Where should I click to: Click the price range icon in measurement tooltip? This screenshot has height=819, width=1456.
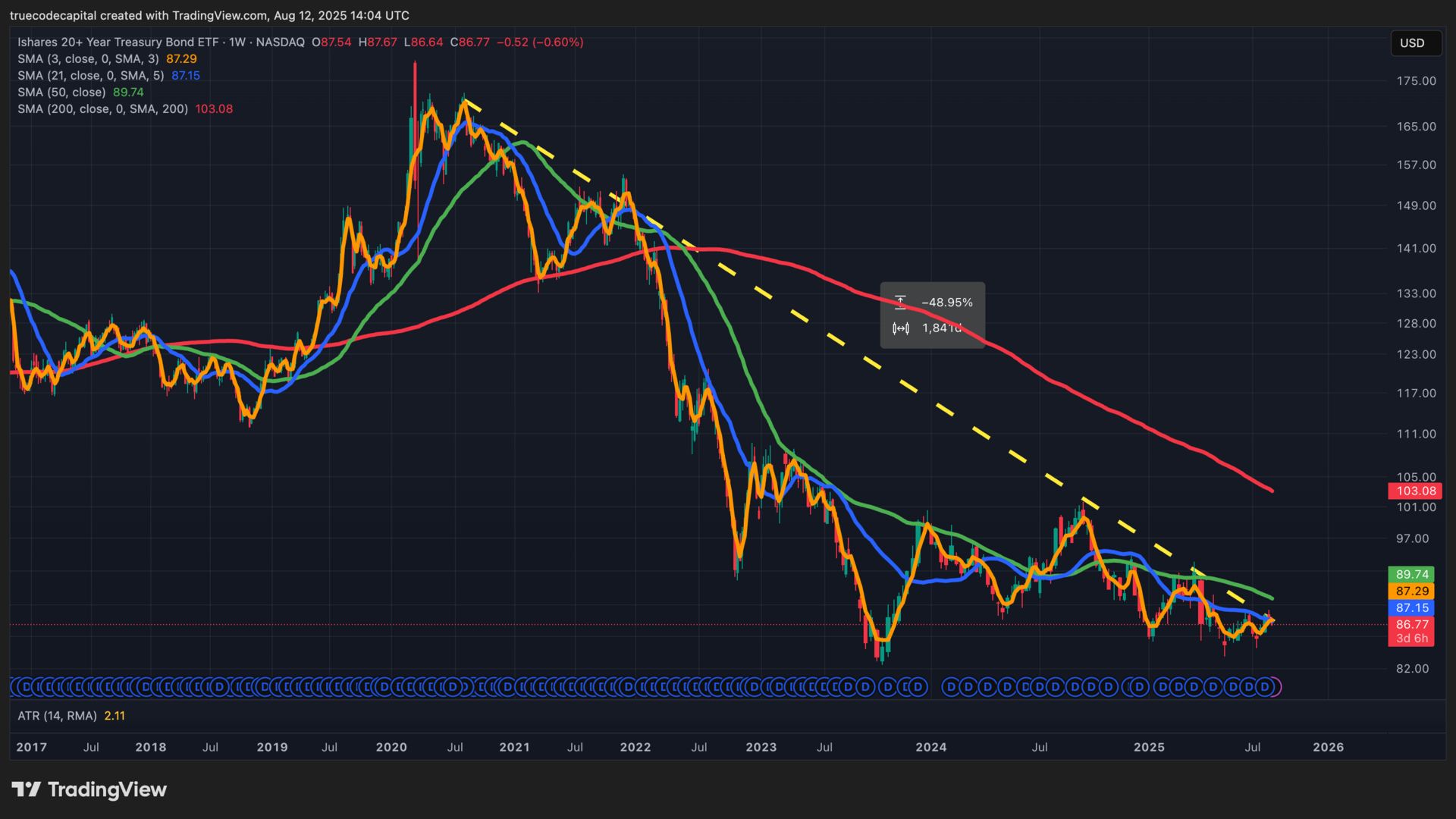point(900,303)
